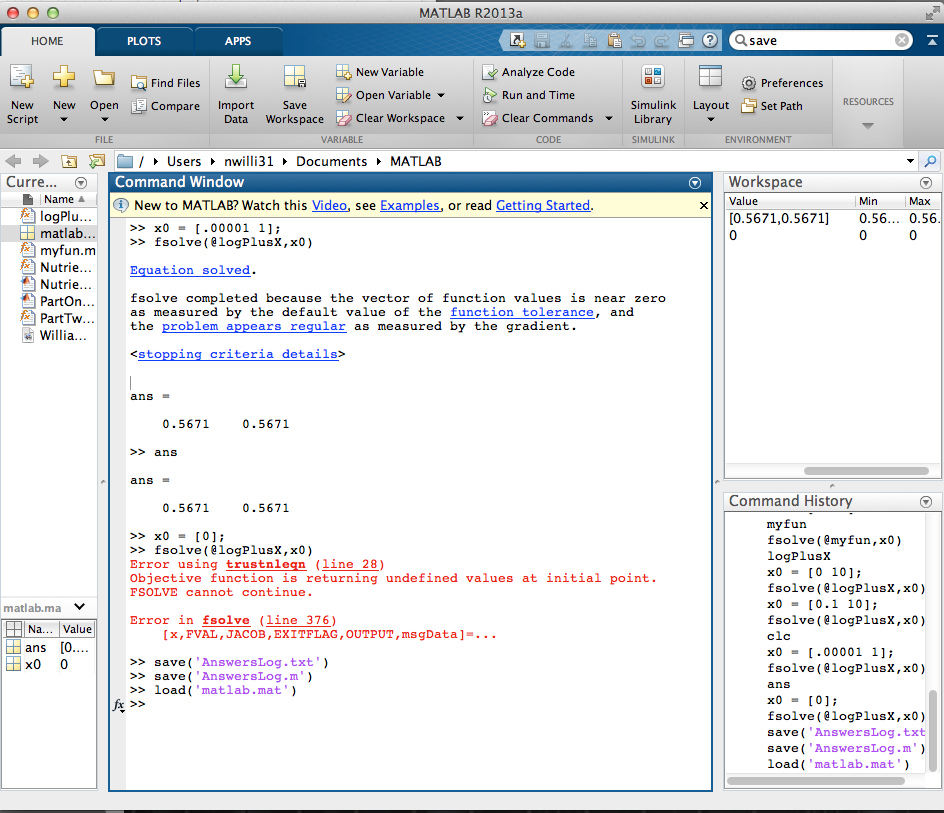Click the Preferences gear icon
The height and width of the screenshot is (813, 944).
(x=749, y=84)
